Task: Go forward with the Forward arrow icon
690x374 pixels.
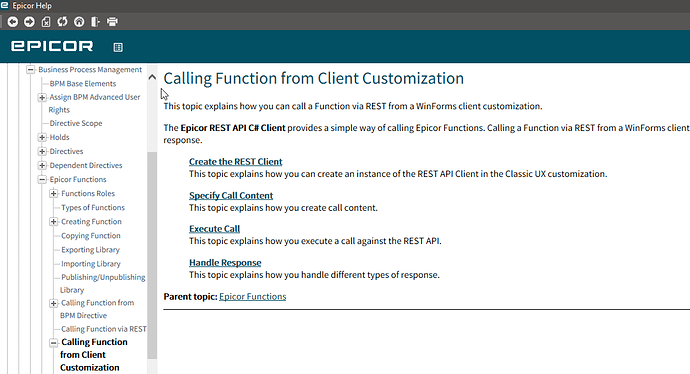Action: click(29, 22)
